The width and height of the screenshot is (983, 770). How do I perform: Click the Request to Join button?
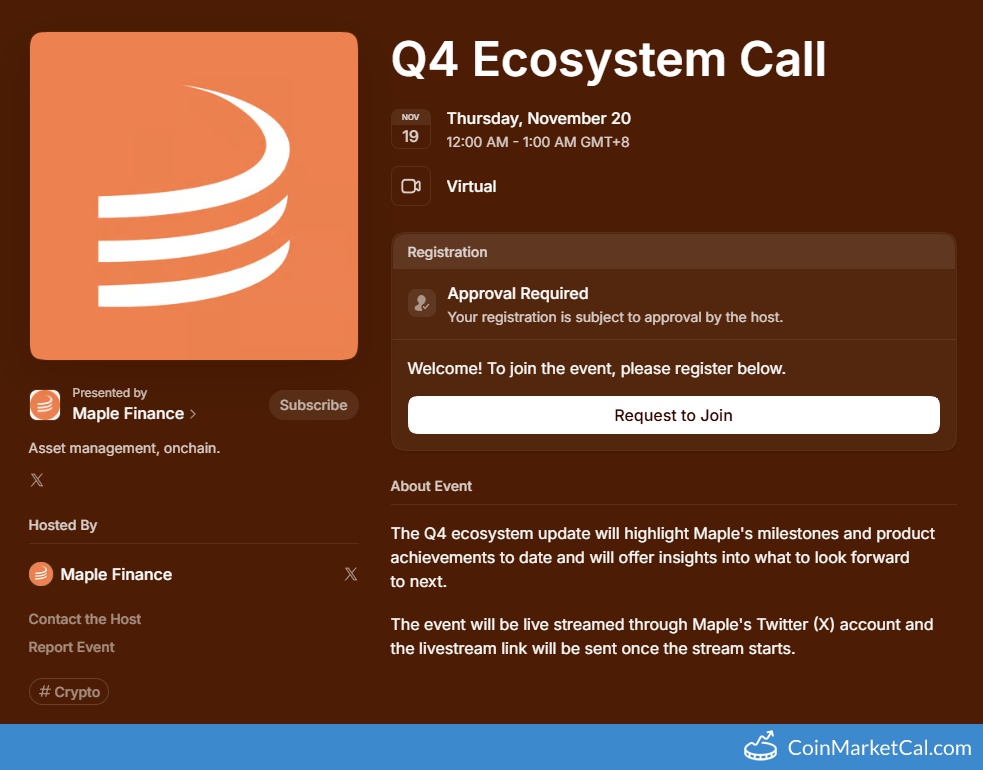point(673,415)
